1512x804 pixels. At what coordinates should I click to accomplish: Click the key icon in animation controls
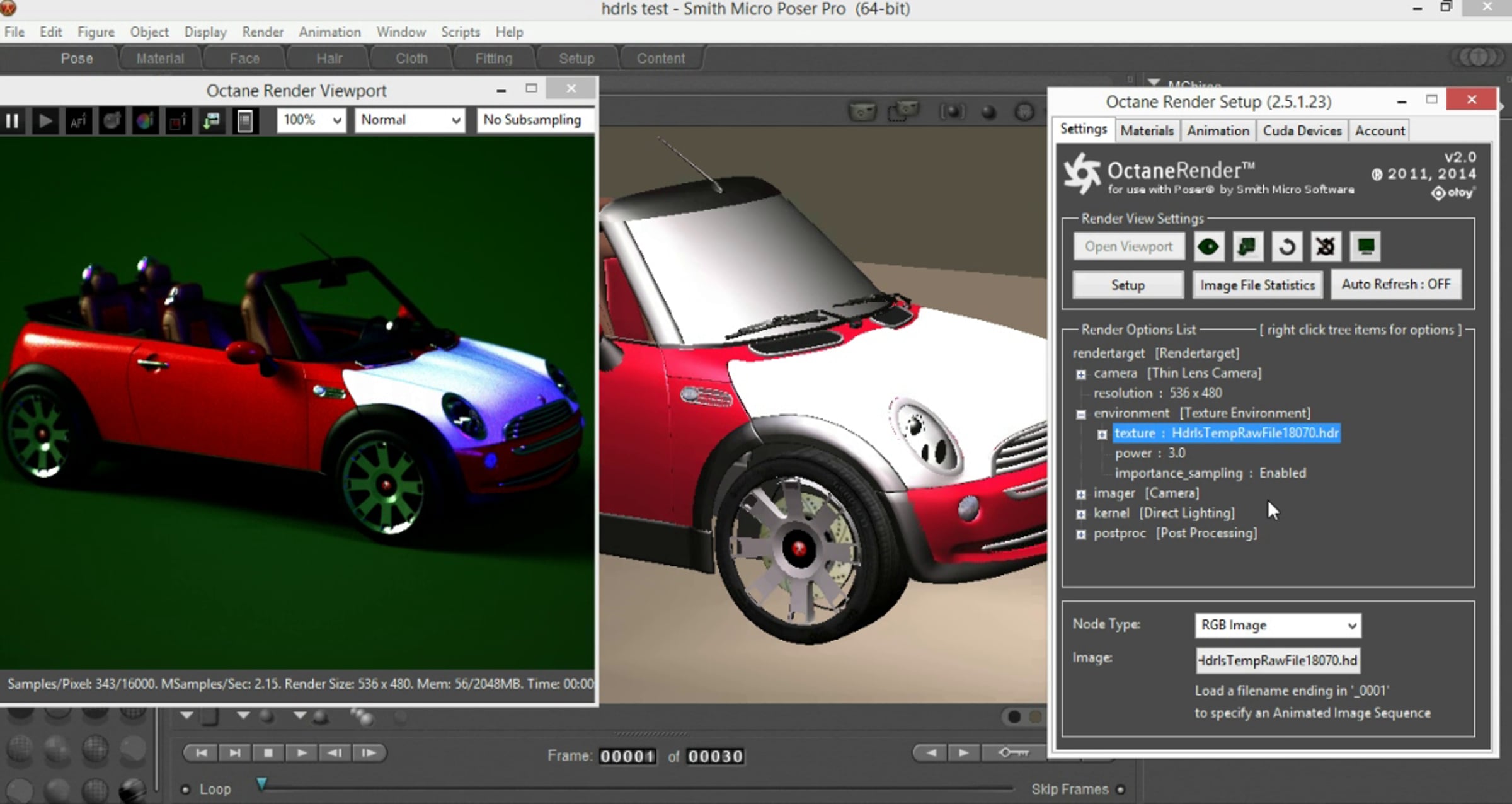[1013, 753]
